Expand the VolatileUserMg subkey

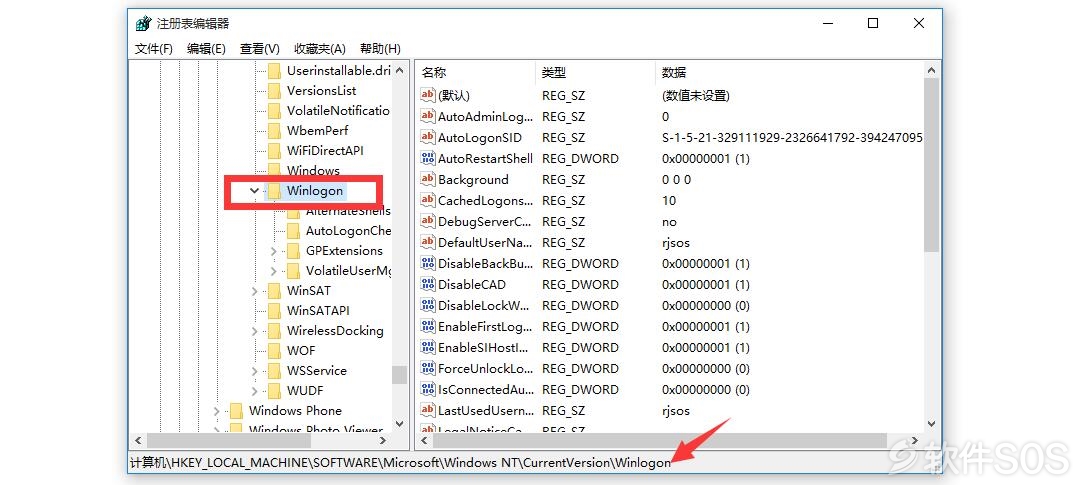(x=274, y=271)
